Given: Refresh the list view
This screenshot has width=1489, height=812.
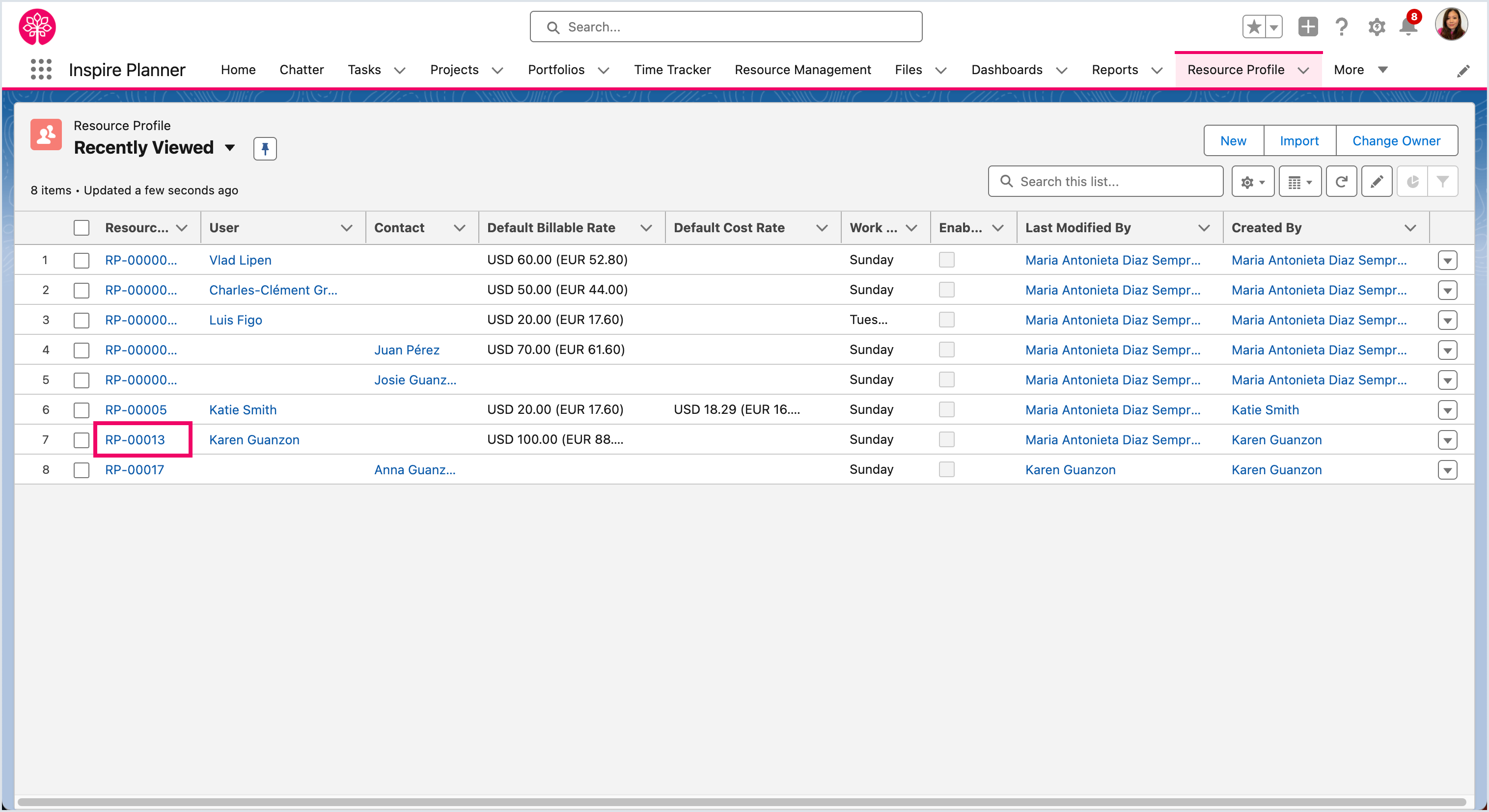Looking at the screenshot, I should (x=1342, y=182).
